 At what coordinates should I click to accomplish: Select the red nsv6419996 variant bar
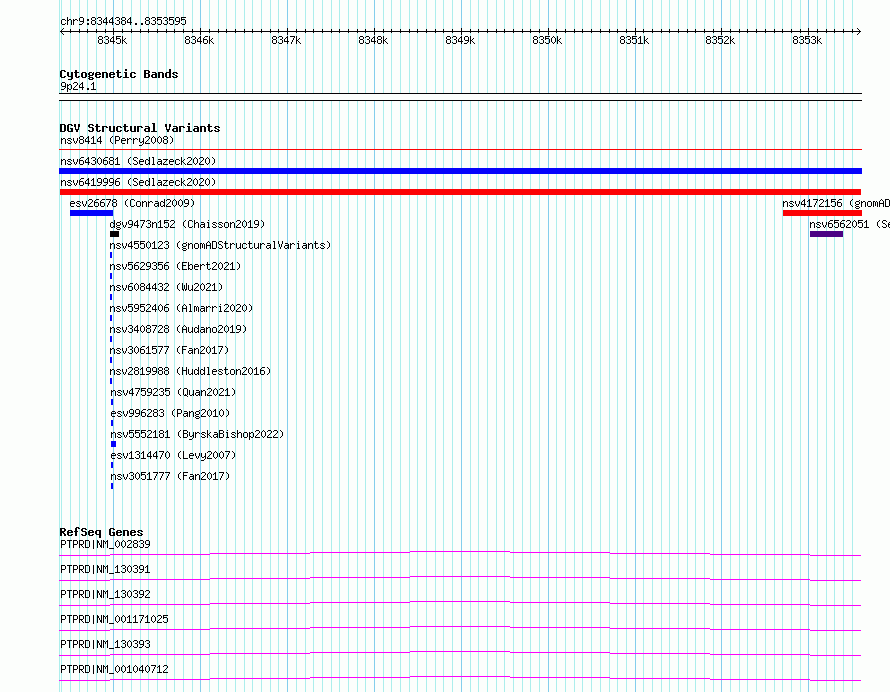(x=460, y=192)
